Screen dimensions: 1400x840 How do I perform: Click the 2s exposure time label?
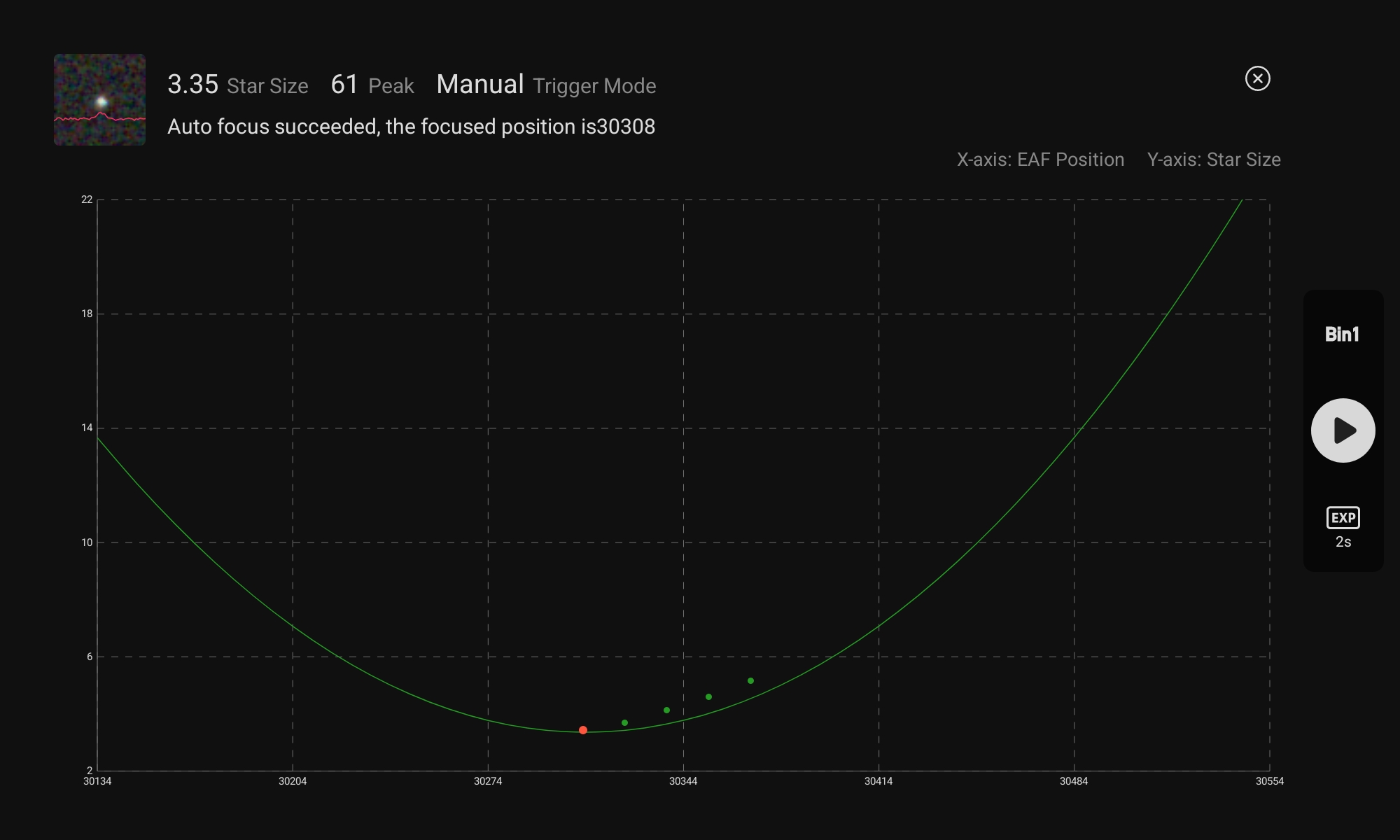coord(1343,542)
